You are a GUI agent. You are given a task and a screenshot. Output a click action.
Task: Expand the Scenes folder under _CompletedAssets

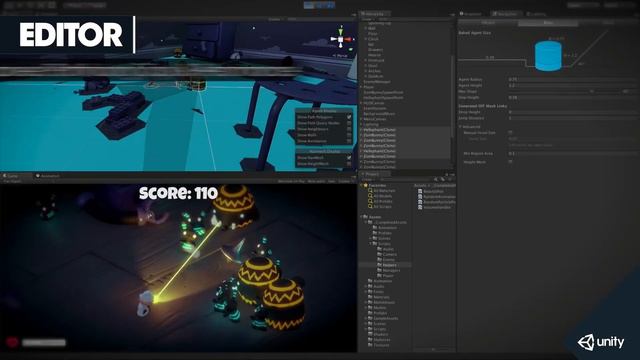click(x=370, y=238)
